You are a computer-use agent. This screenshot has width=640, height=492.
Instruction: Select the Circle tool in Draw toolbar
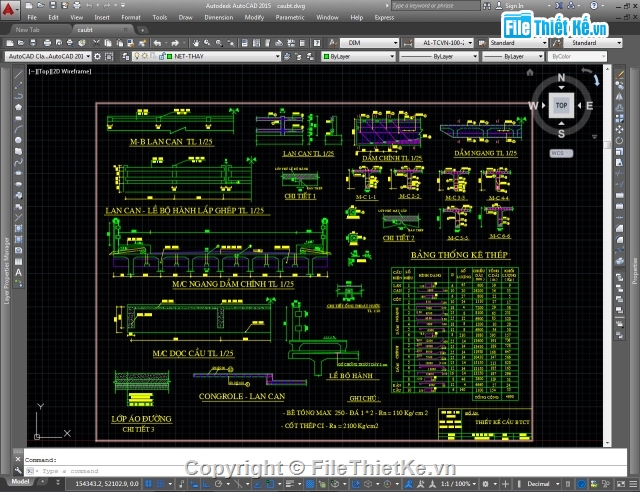point(18,140)
